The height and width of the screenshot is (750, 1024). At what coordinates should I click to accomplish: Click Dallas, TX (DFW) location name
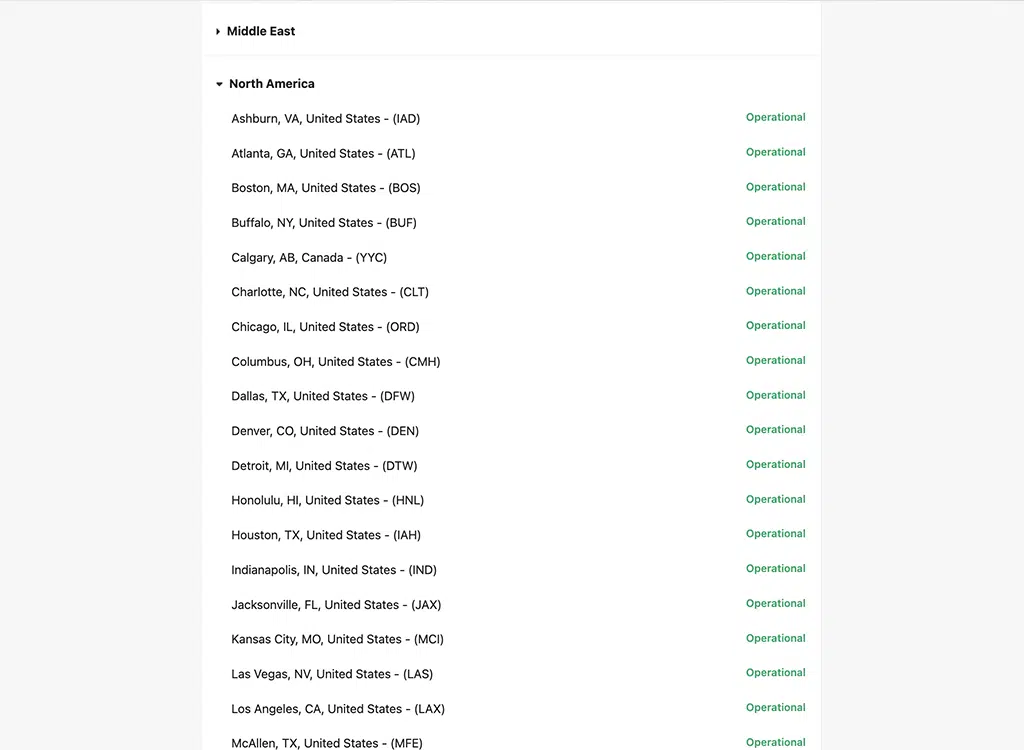tap(323, 396)
